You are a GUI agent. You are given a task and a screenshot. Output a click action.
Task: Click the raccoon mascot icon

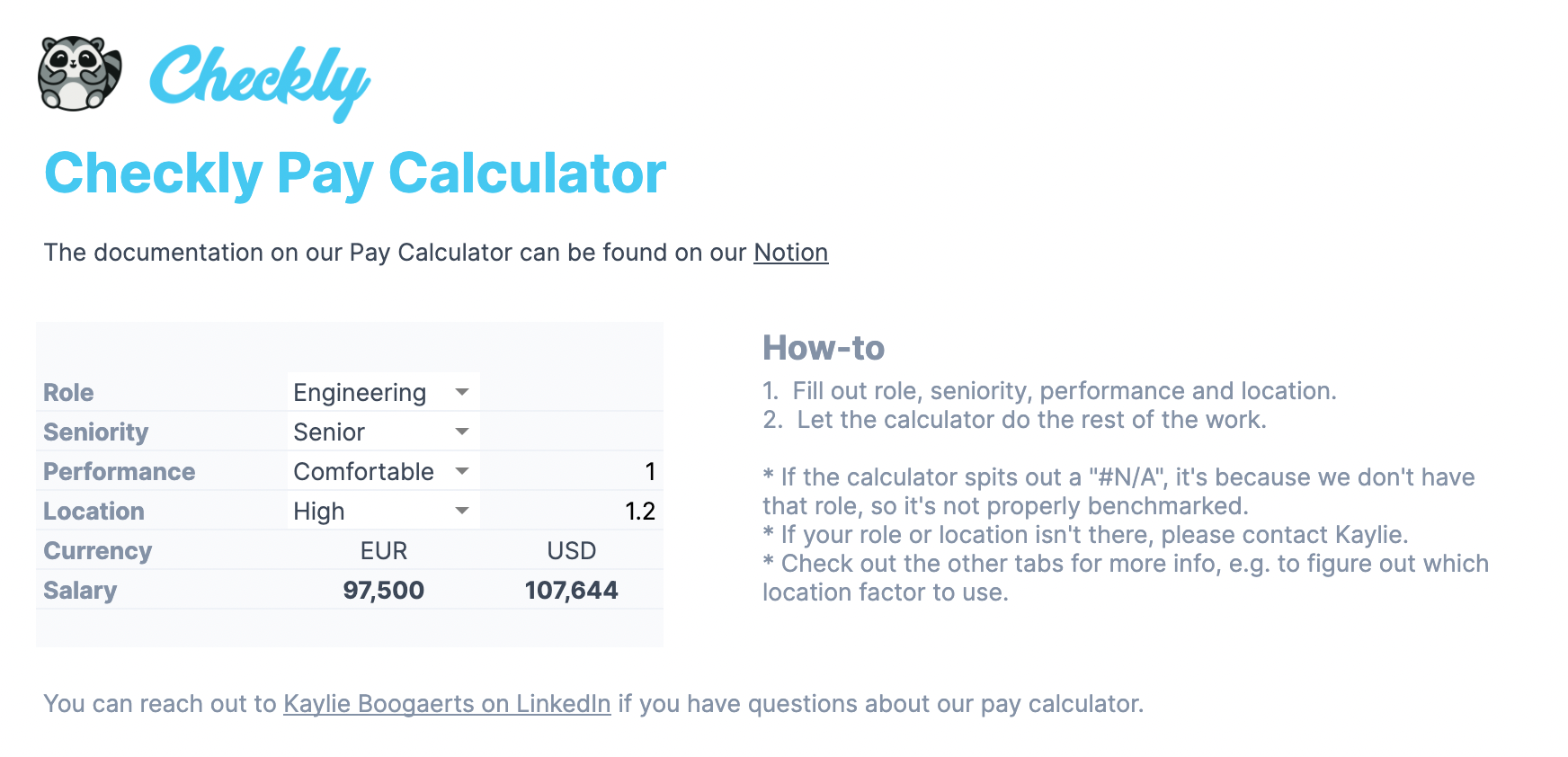(x=79, y=74)
